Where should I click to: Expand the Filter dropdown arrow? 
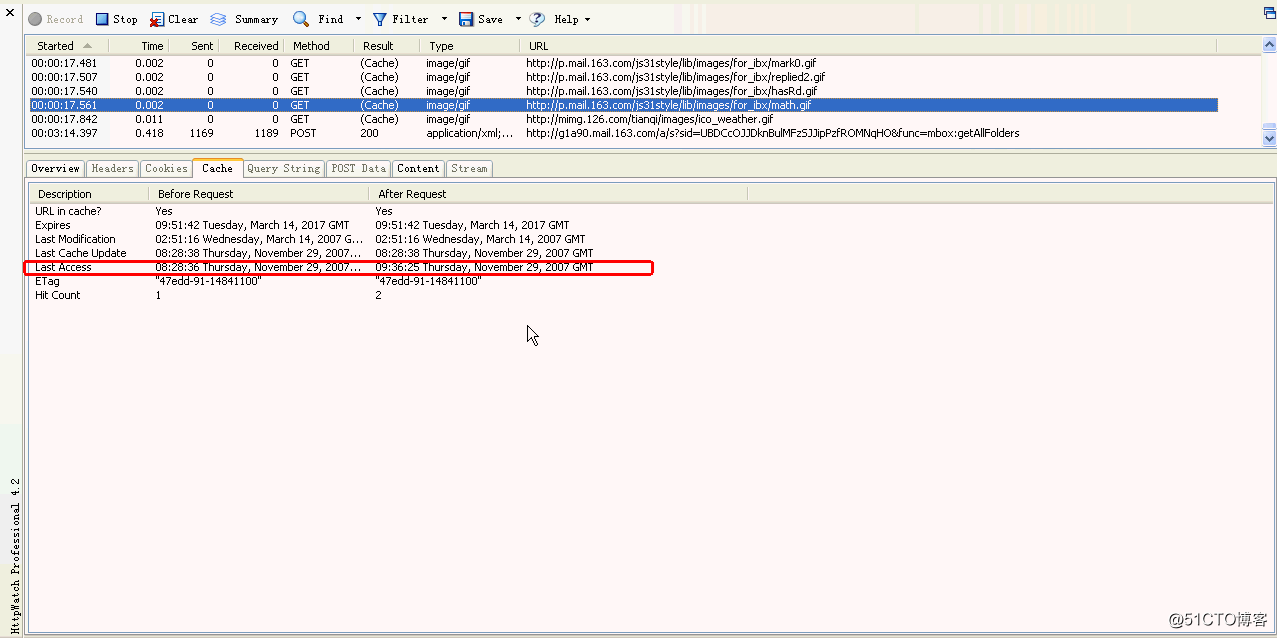pos(444,19)
